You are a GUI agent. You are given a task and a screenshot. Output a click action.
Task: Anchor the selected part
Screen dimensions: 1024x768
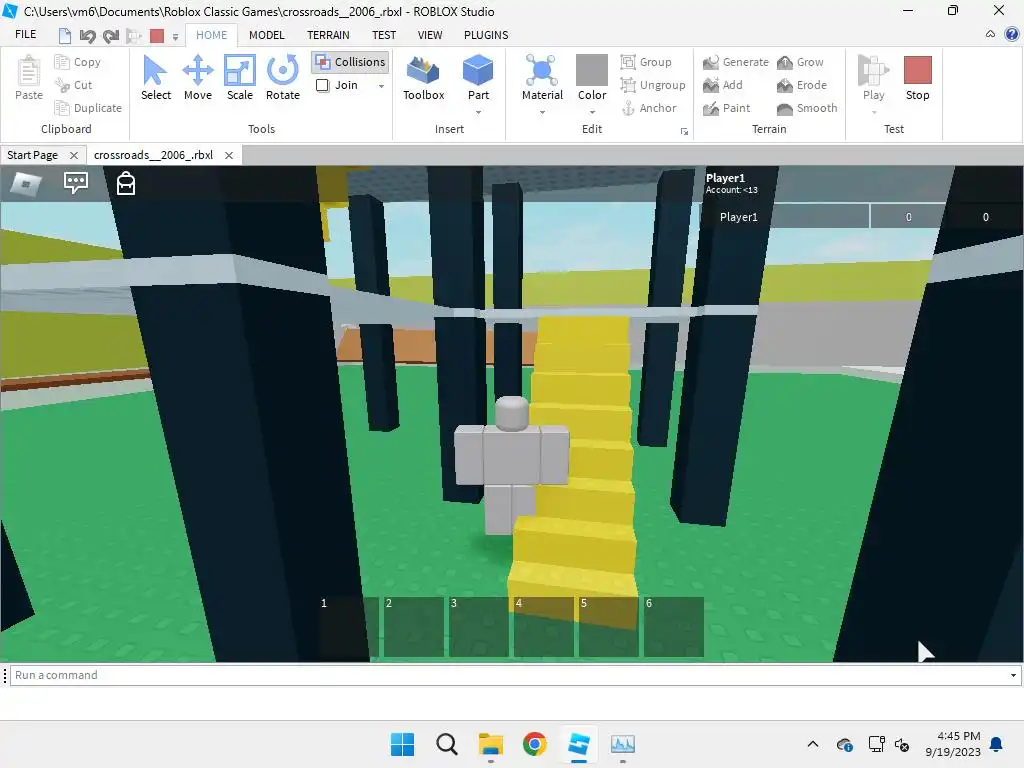pos(649,108)
